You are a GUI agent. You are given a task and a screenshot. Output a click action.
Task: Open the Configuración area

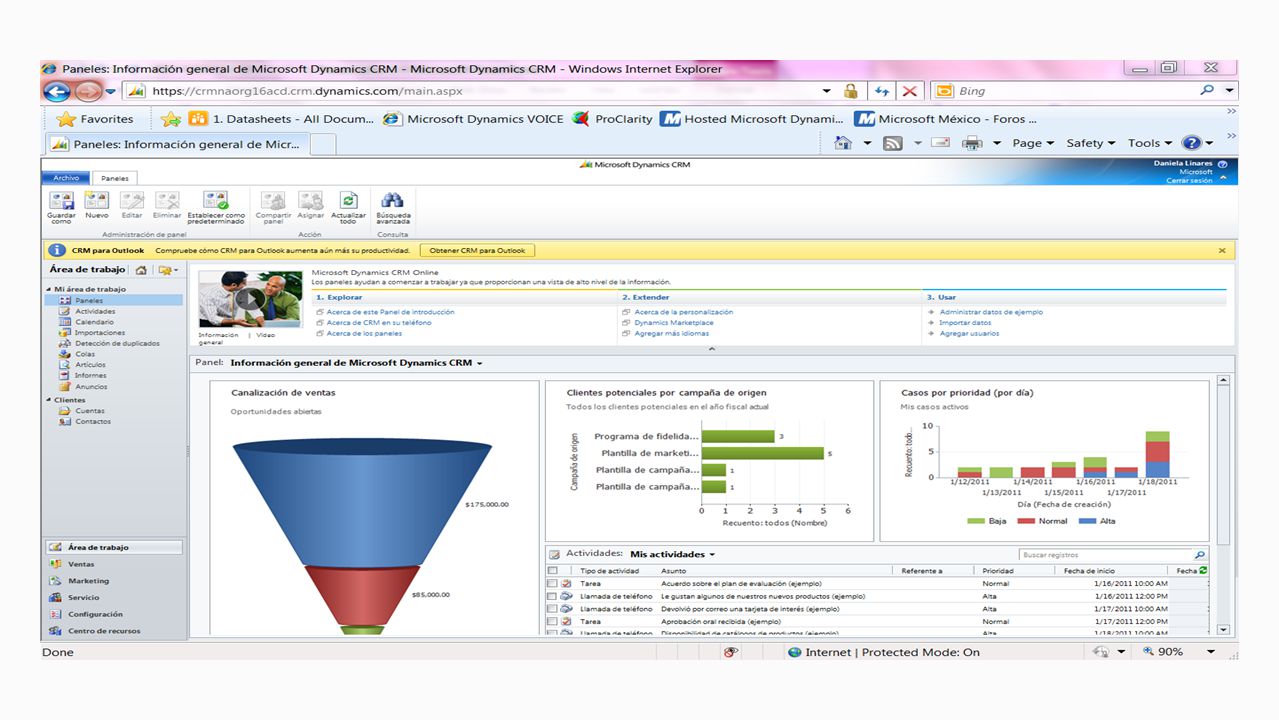(x=95, y=614)
